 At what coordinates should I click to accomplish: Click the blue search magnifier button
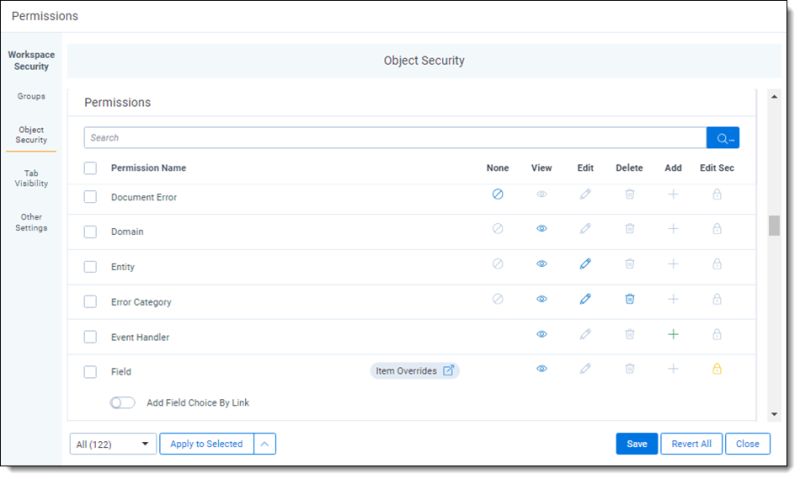click(722, 138)
